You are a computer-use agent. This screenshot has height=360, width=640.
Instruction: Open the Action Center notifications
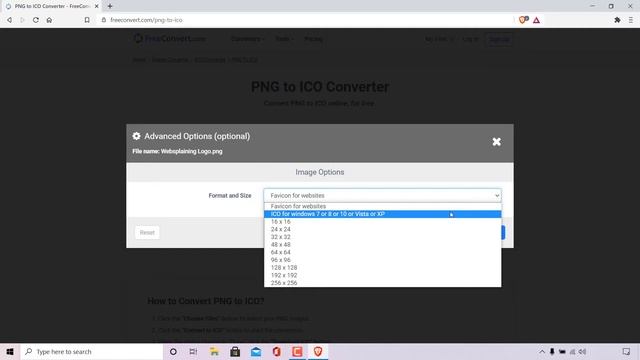click(626, 351)
